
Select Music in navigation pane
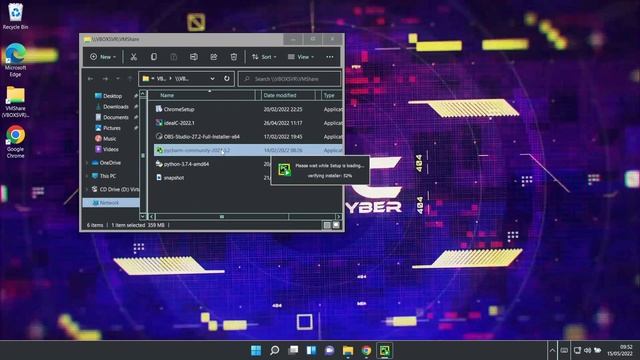[x=109, y=138]
